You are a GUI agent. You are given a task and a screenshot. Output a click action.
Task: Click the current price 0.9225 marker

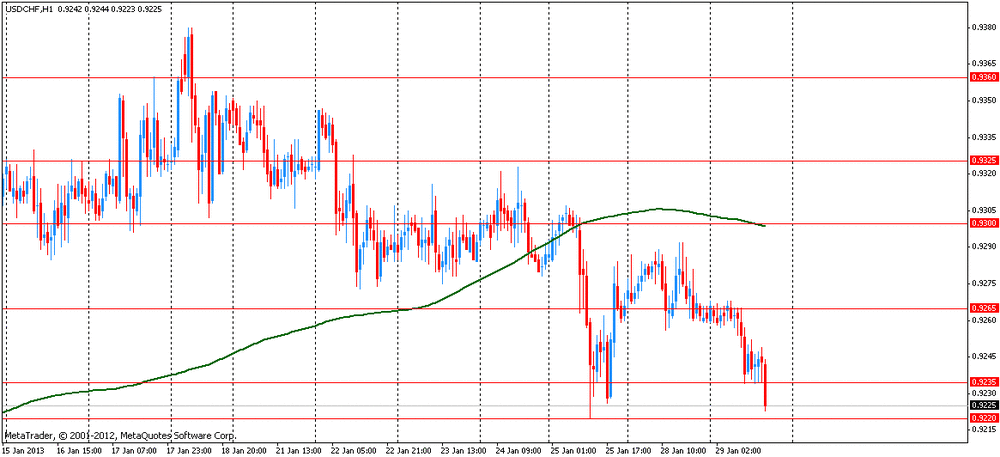coord(984,406)
